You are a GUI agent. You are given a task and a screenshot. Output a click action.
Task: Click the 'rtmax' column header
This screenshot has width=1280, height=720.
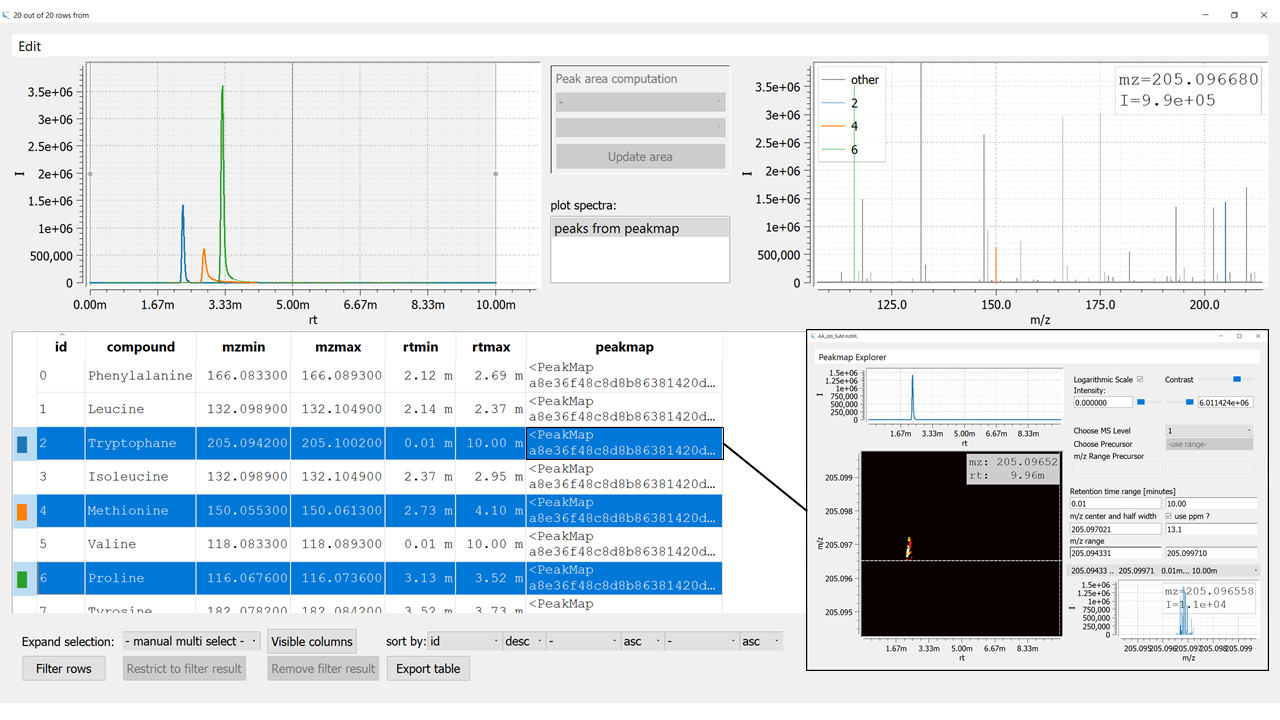point(490,347)
